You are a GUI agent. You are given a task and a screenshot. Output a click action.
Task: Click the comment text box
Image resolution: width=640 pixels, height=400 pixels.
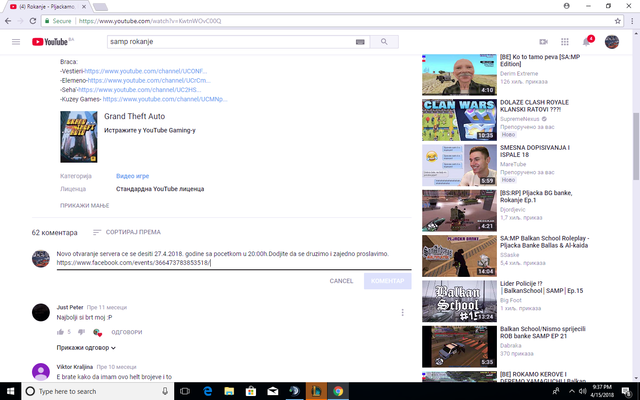pyautogui.click(x=234, y=258)
